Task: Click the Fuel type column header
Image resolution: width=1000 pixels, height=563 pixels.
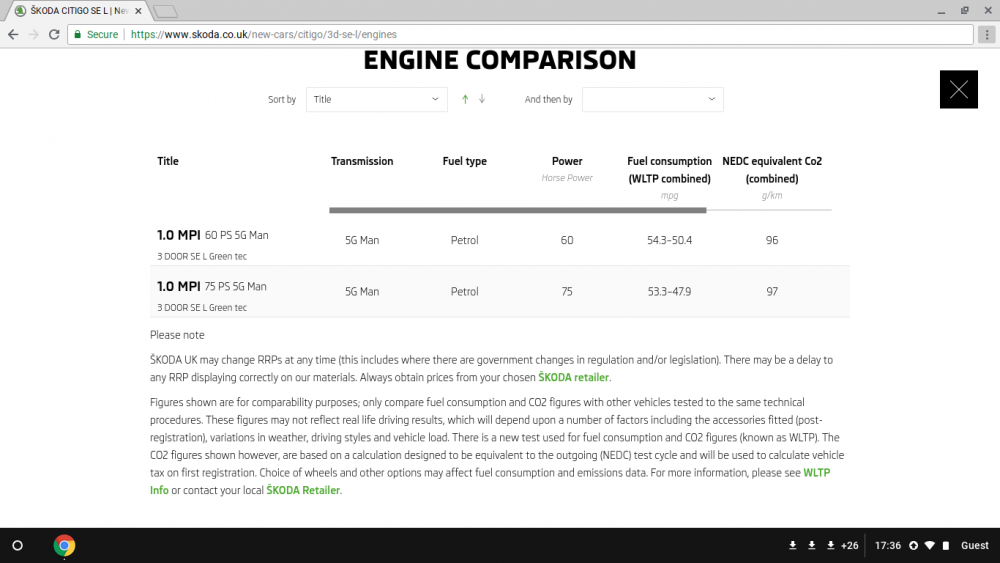Action: click(x=464, y=161)
